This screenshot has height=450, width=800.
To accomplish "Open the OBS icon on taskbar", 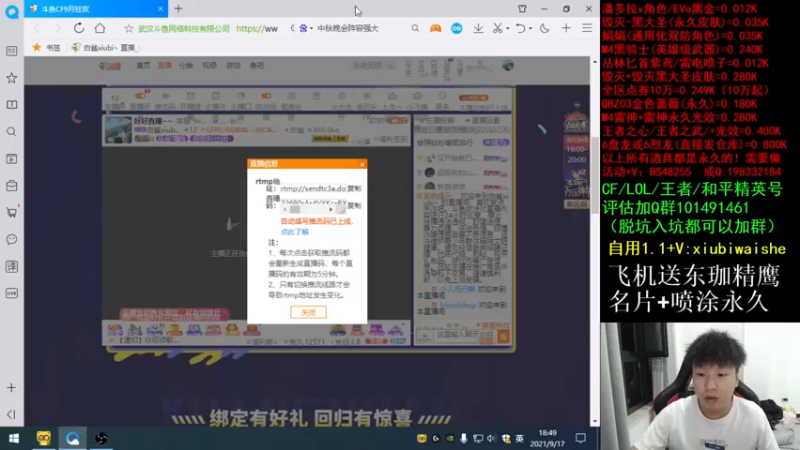I will point(101,438).
